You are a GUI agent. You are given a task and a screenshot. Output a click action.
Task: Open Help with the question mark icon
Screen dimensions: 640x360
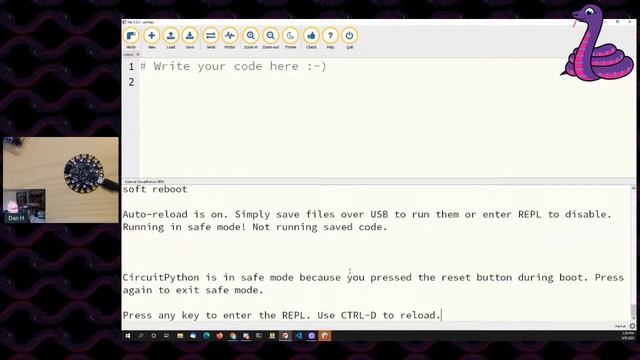330,38
